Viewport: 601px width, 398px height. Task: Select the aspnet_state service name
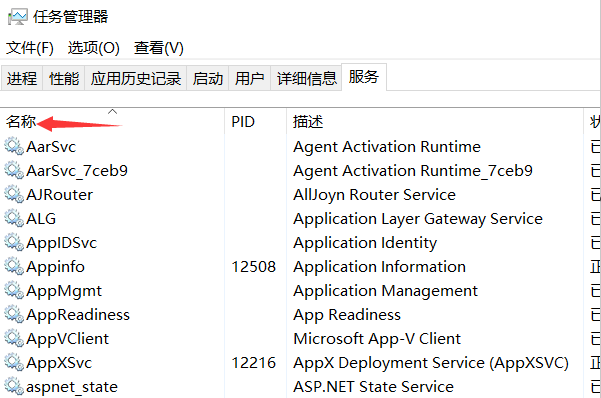coord(72,387)
